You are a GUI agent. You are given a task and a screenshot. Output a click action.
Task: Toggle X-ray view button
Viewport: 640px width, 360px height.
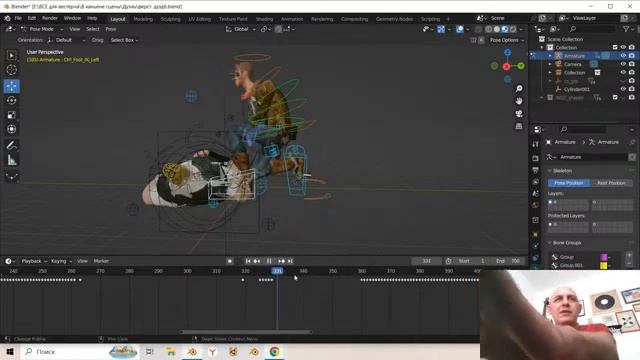478,29
